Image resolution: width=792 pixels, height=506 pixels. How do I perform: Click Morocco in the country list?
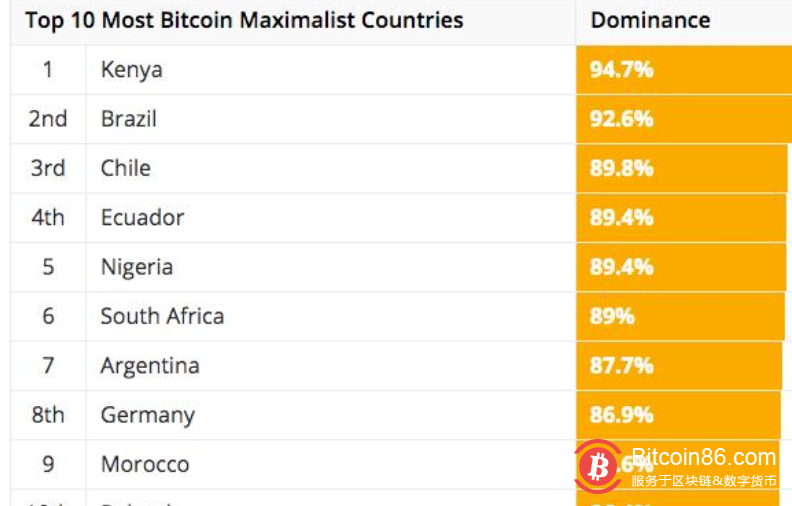click(x=144, y=464)
